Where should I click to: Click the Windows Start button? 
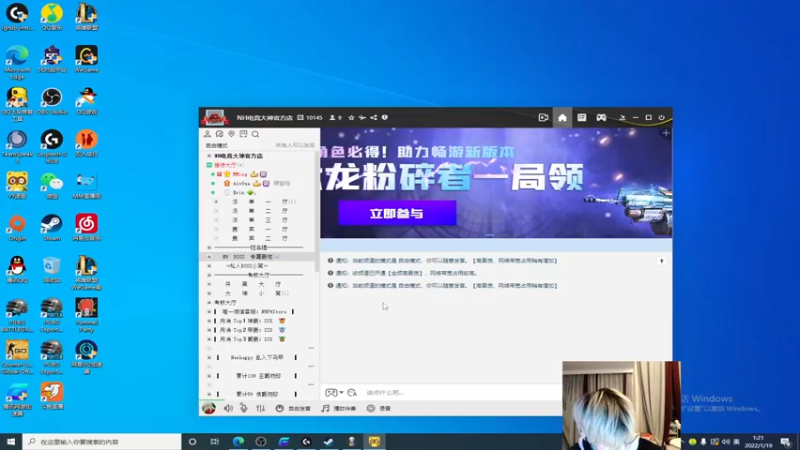pyautogui.click(x=11, y=441)
